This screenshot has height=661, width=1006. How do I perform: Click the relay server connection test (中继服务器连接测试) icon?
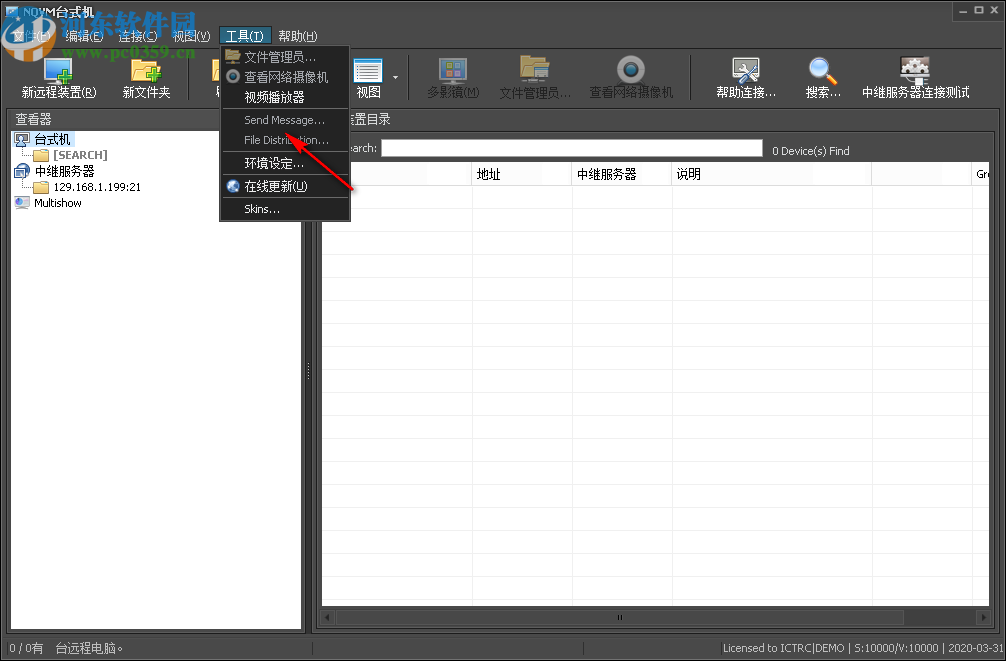pyautogui.click(x=915, y=71)
